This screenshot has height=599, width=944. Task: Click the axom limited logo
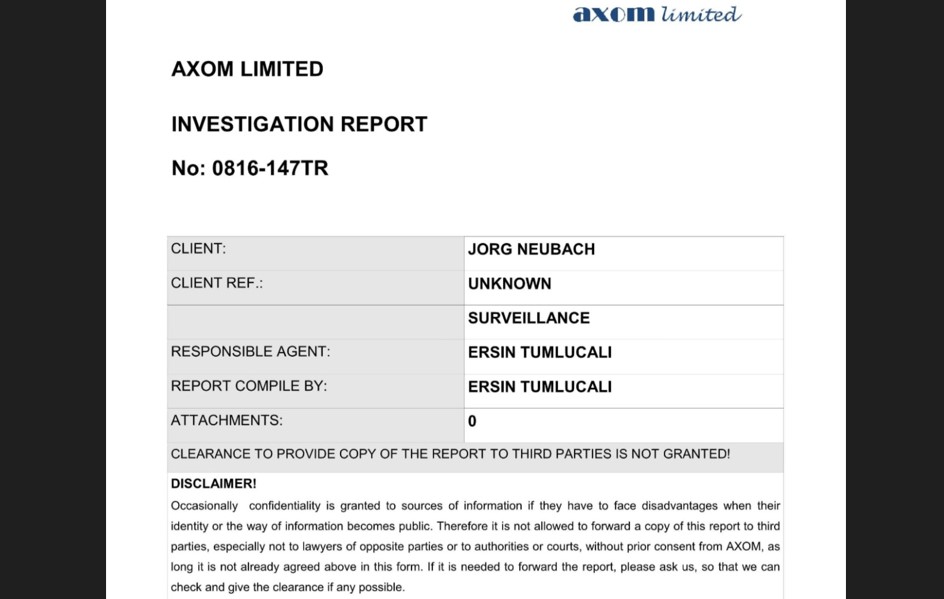tap(656, 14)
